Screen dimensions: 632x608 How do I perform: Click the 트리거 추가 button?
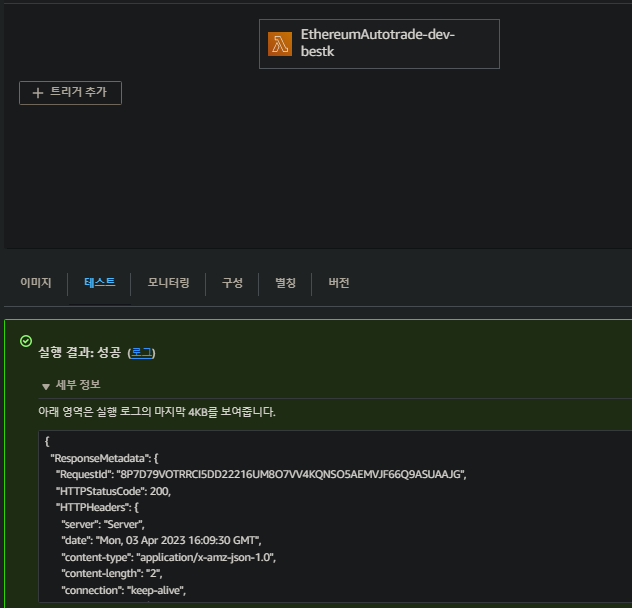pos(70,93)
